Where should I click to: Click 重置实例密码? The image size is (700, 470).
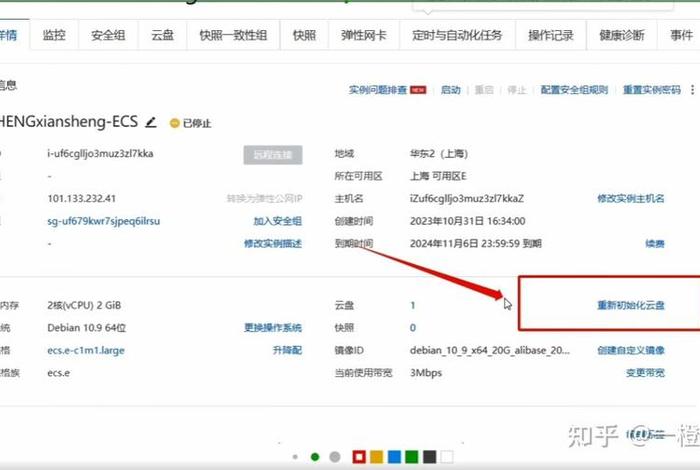pyautogui.click(x=652, y=90)
